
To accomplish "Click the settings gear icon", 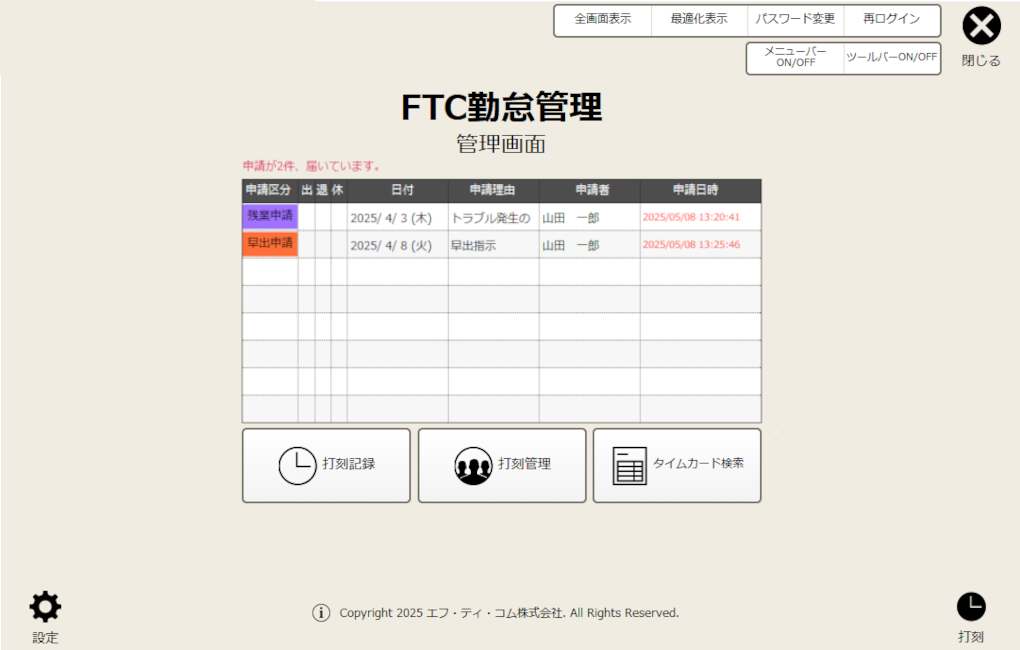I will 45,606.
